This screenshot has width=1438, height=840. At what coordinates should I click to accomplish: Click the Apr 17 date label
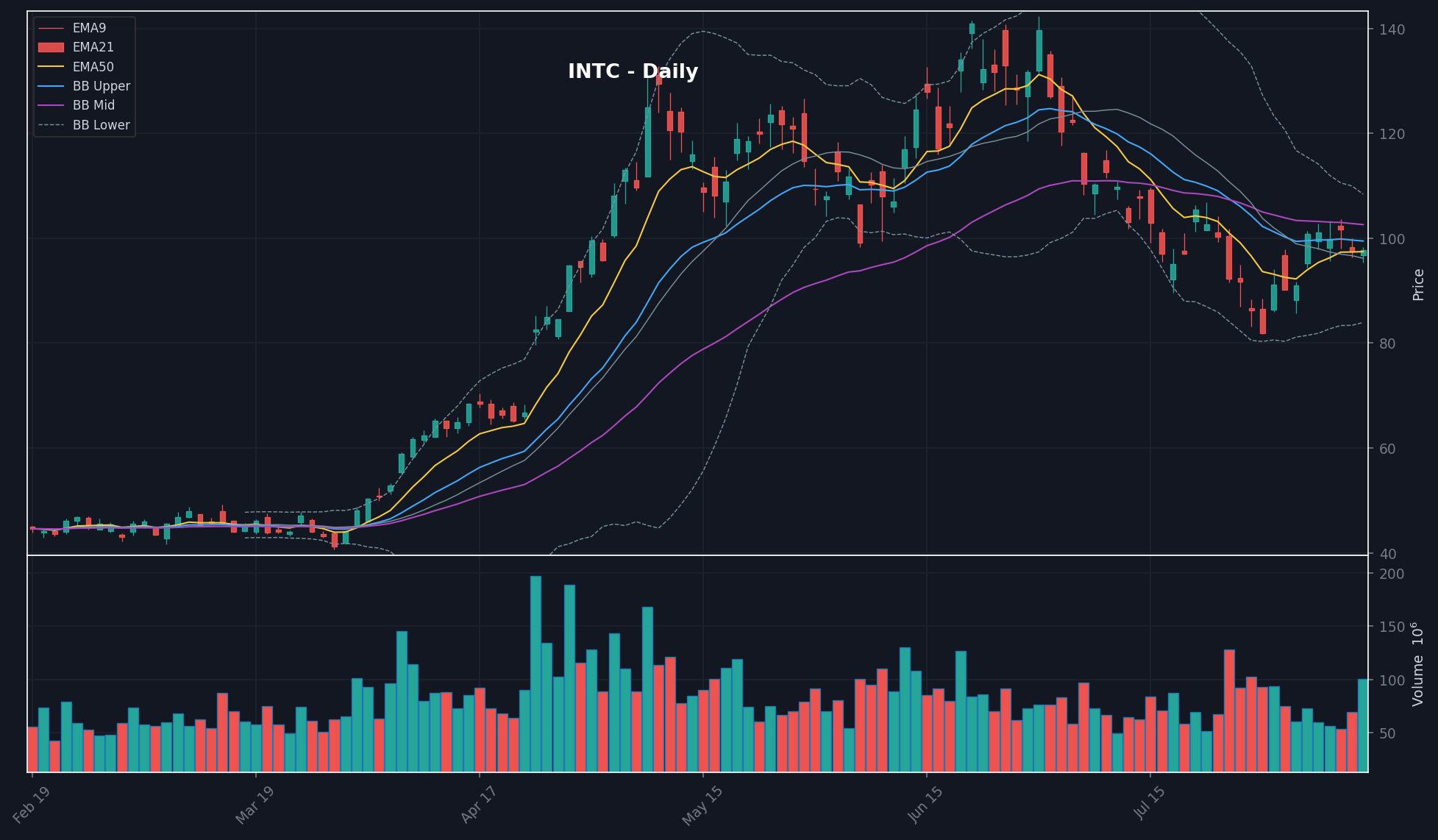point(478,805)
